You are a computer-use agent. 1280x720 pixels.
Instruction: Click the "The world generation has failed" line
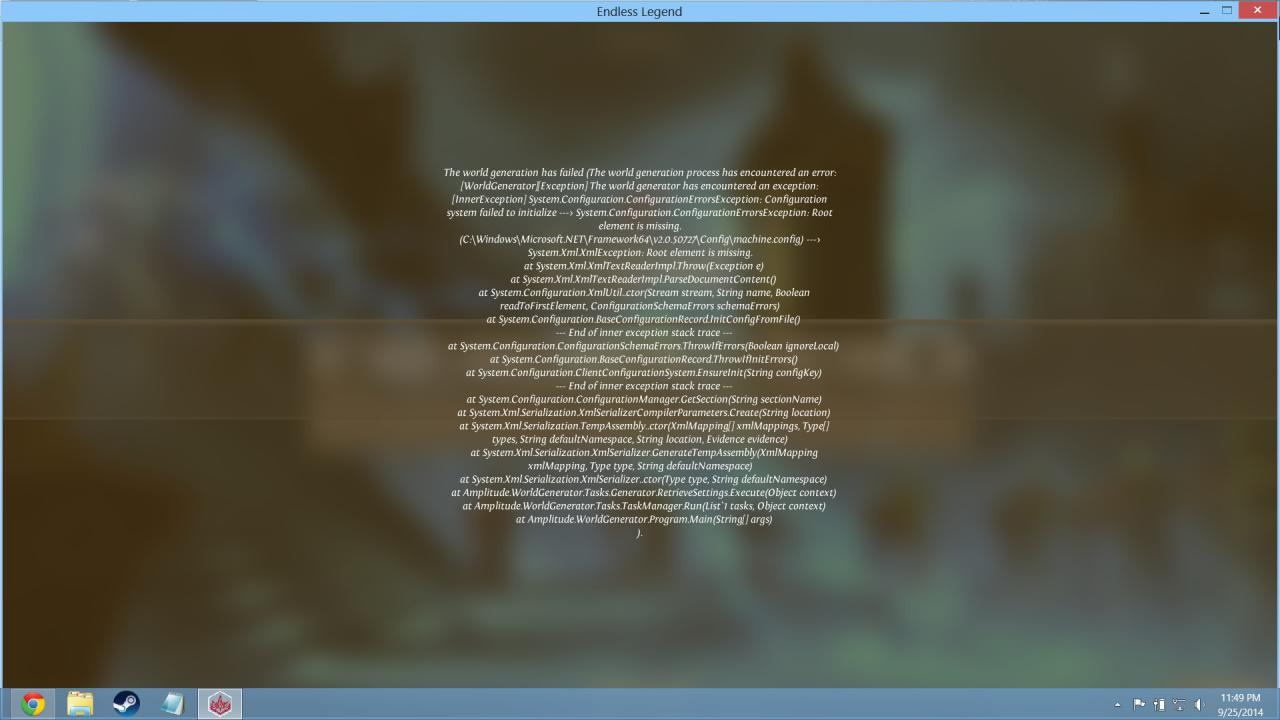tap(640, 173)
